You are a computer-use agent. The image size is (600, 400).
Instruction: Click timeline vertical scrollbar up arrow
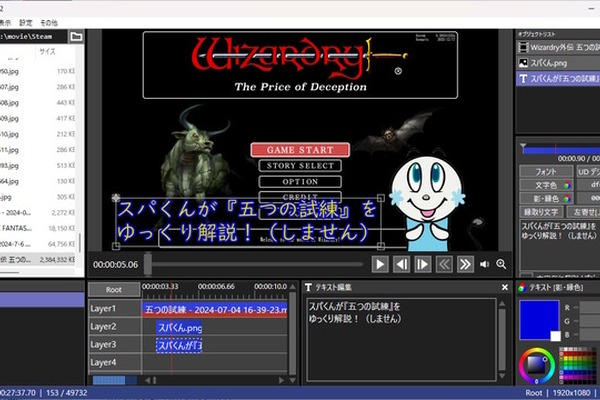(x=293, y=287)
